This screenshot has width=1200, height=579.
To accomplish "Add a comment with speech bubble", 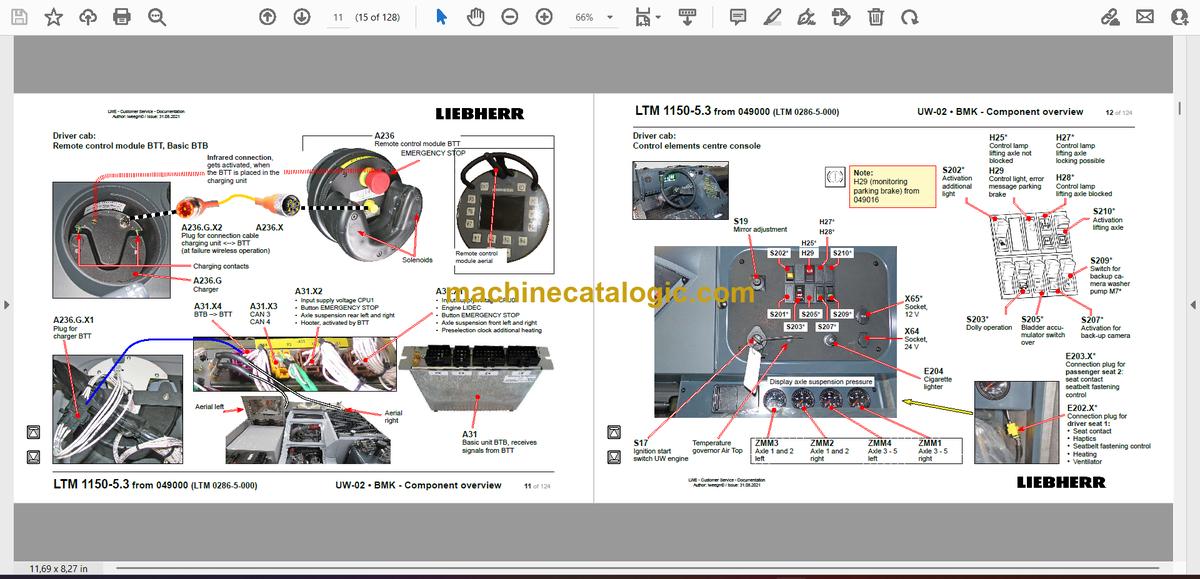I will pyautogui.click(x=738, y=17).
